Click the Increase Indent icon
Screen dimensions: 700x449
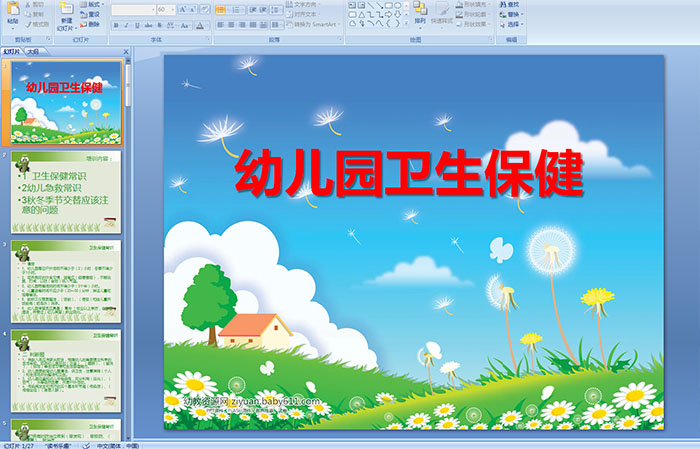263,10
